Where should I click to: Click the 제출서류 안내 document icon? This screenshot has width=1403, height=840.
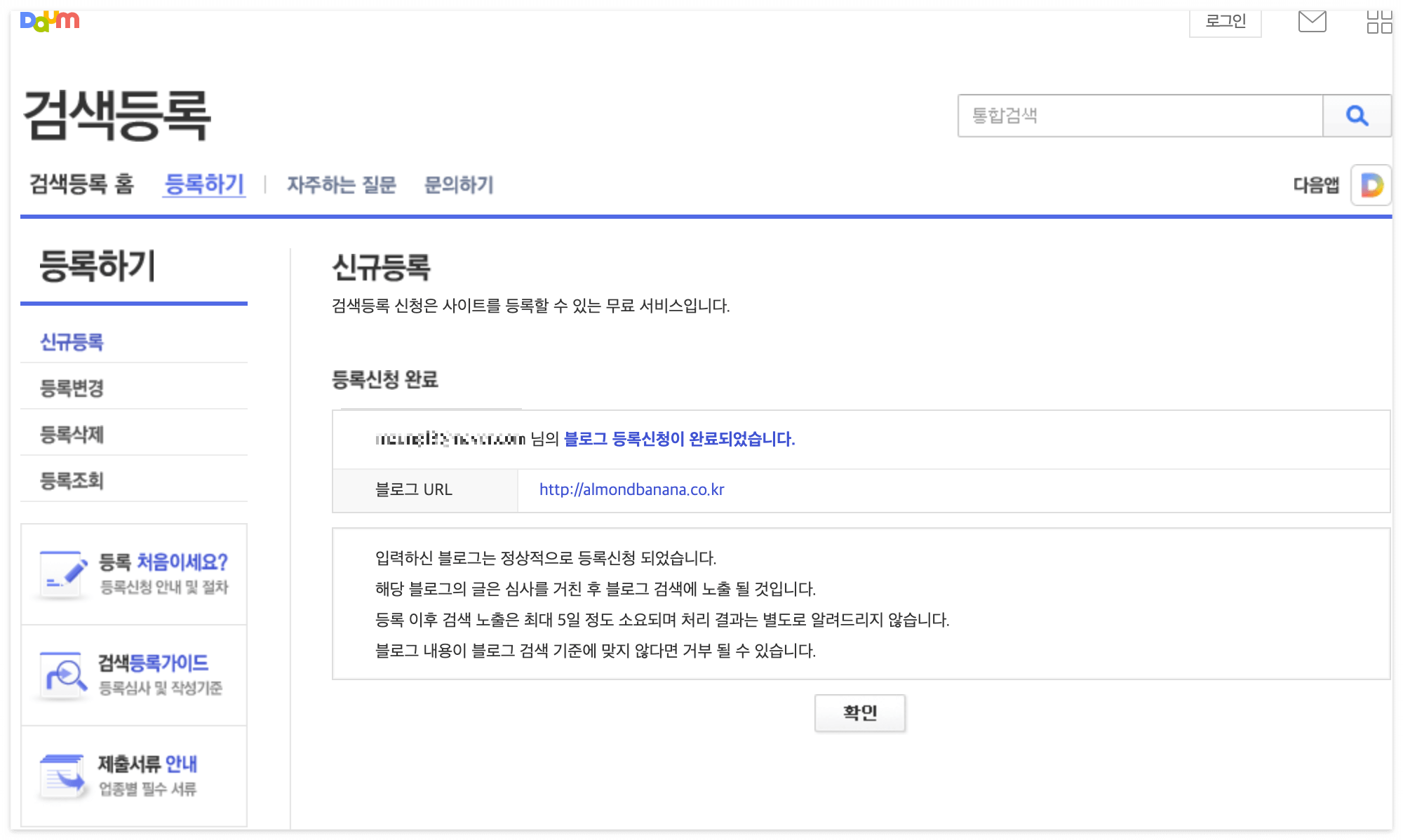[62, 773]
